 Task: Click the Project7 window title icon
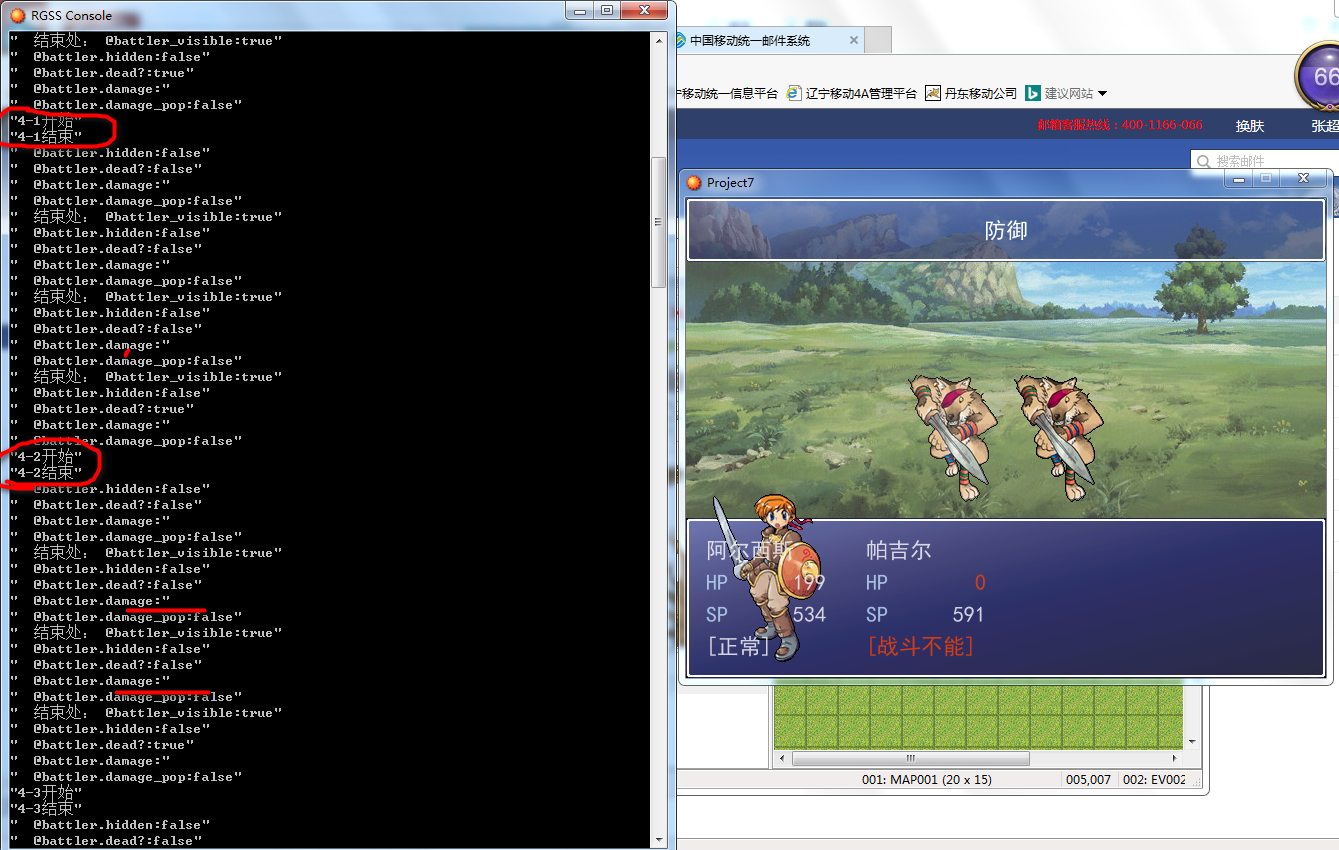(694, 182)
